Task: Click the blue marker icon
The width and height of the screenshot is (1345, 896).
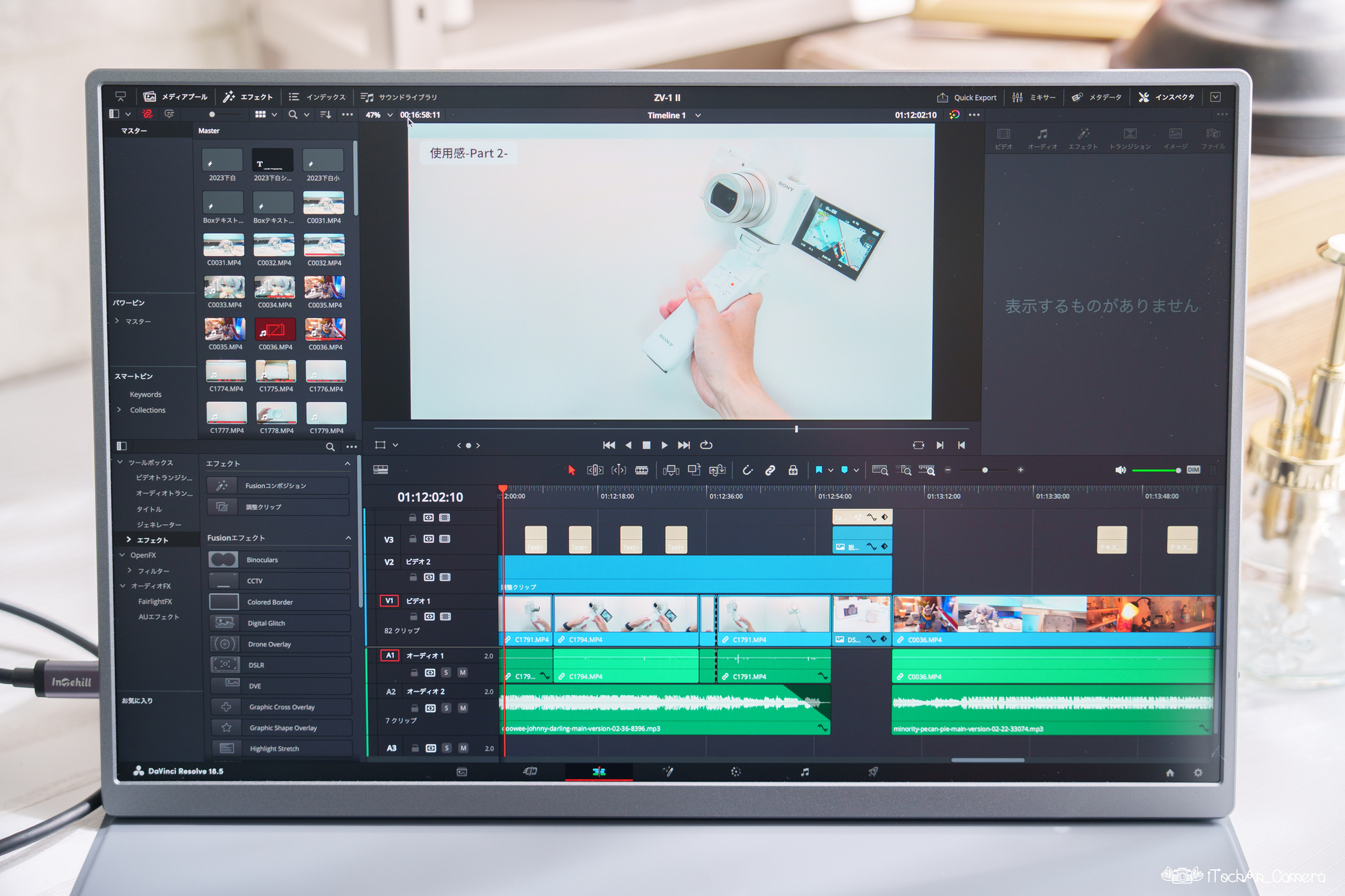Action: [x=845, y=470]
